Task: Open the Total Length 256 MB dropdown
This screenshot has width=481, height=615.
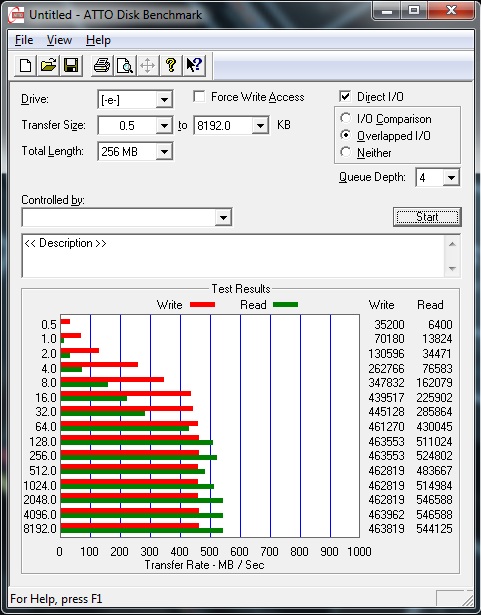Action: [164, 151]
